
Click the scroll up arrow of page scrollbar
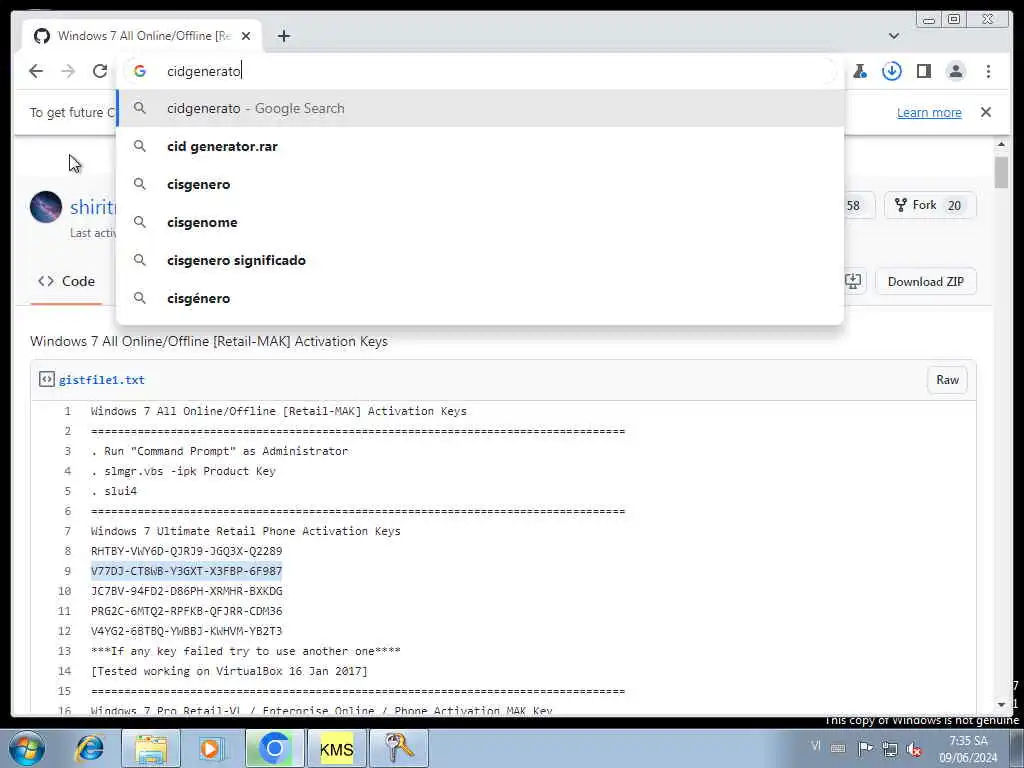1001,144
